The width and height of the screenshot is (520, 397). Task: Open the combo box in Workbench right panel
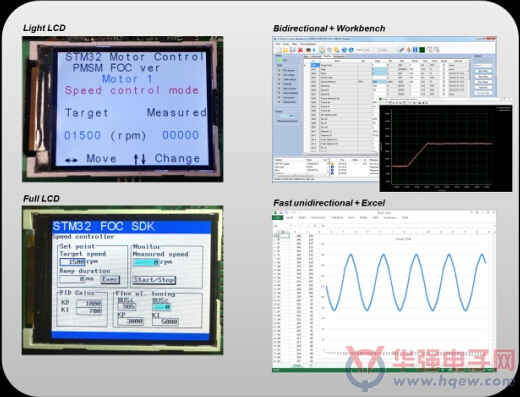tap(483, 65)
